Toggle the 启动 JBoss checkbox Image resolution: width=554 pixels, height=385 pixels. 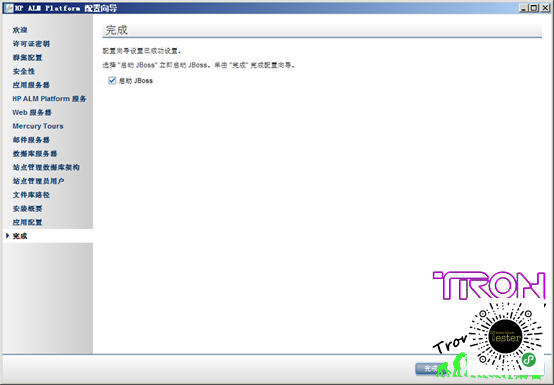click(112, 81)
